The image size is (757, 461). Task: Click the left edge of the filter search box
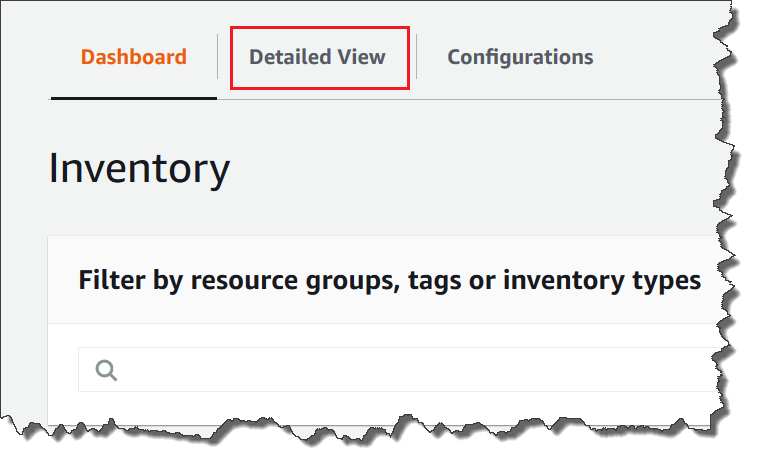click(x=81, y=370)
